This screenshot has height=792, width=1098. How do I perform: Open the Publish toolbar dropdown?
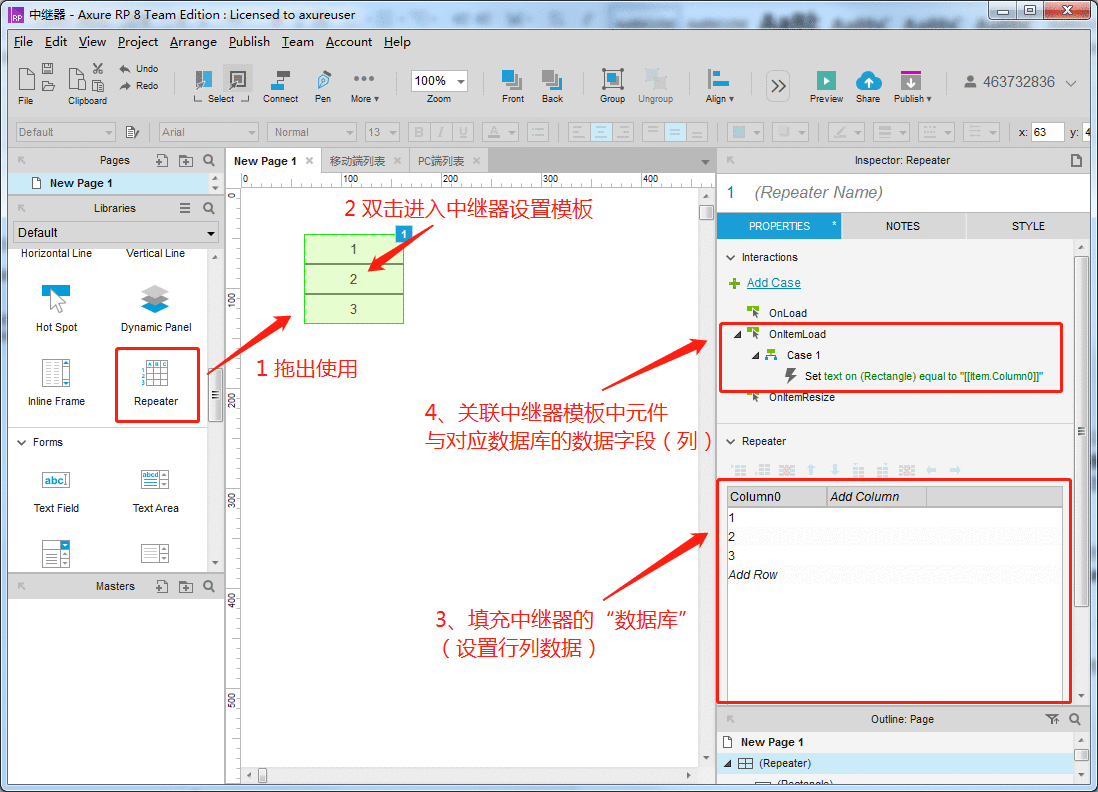pyautogui.click(x=912, y=86)
